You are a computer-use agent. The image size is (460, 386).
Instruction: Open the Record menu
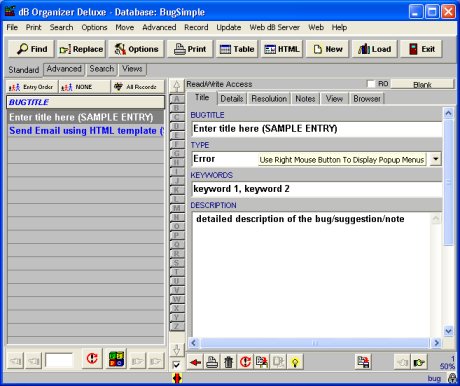pos(196,27)
